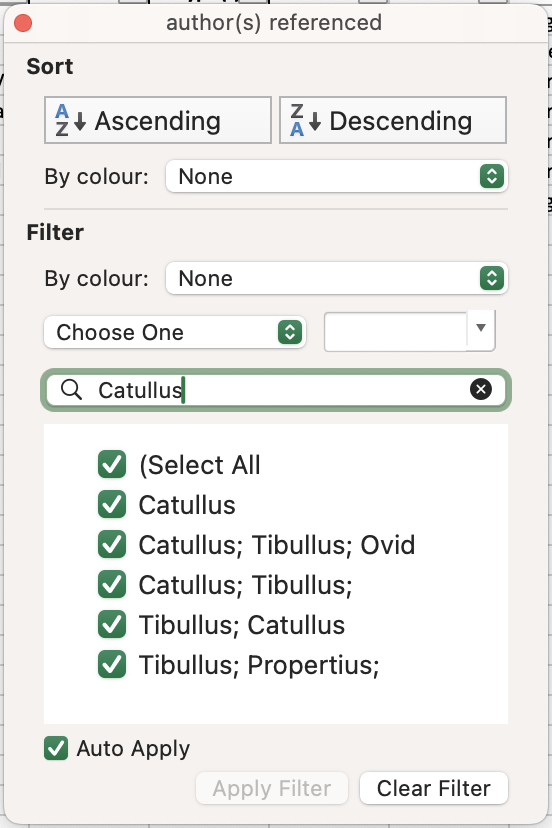Screen dimensions: 552x828
Task: Disable the Auto Apply checkbox
Action: (56, 748)
